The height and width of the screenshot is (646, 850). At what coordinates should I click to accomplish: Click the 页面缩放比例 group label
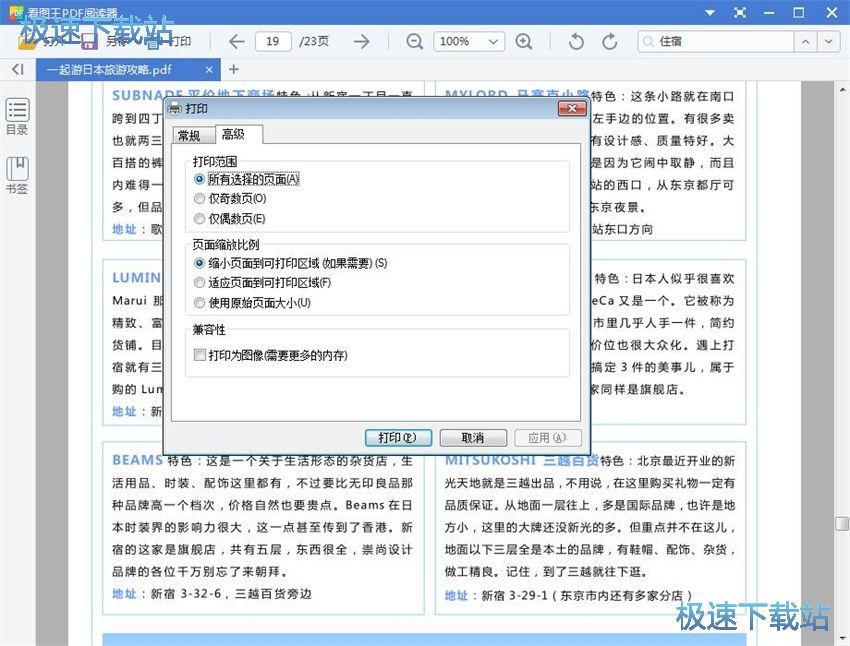[226, 244]
